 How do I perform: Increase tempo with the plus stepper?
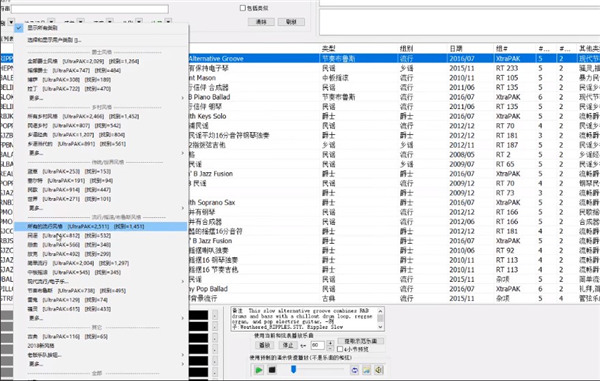(x=331, y=343)
